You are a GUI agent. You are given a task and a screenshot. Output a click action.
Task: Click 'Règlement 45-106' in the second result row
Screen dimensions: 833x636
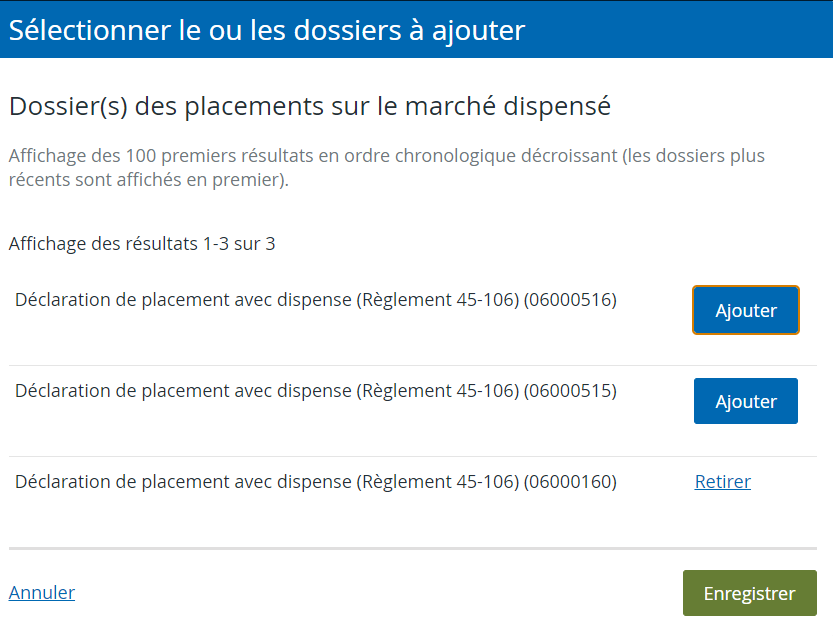(x=437, y=391)
